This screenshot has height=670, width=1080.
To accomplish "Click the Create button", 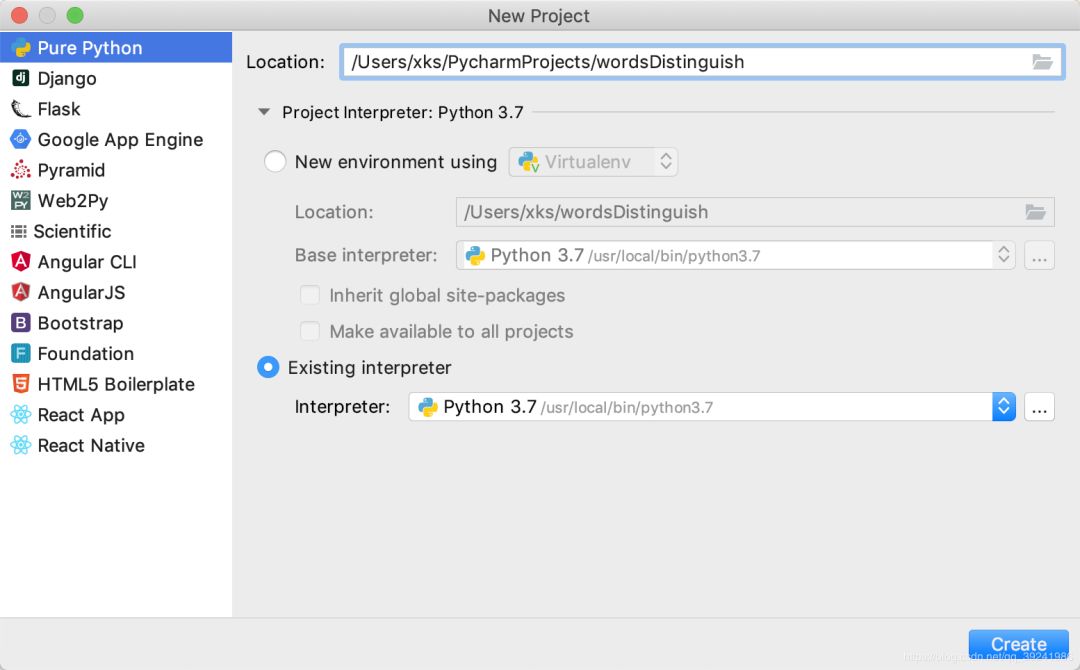I will (x=1018, y=645).
